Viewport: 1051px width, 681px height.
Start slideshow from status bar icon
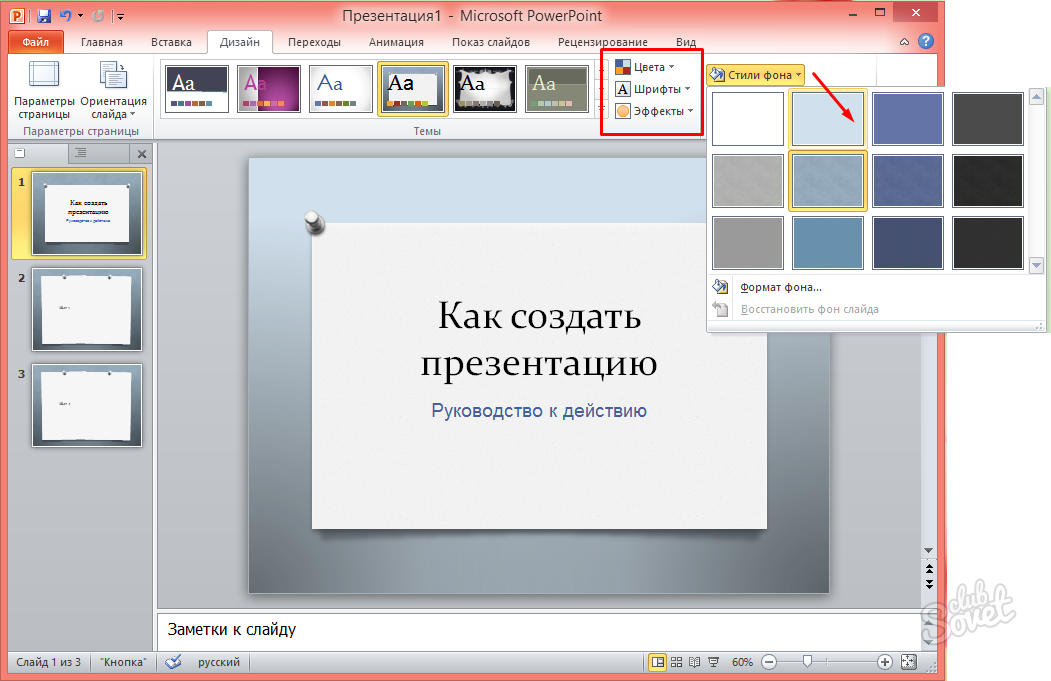click(x=714, y=662)
